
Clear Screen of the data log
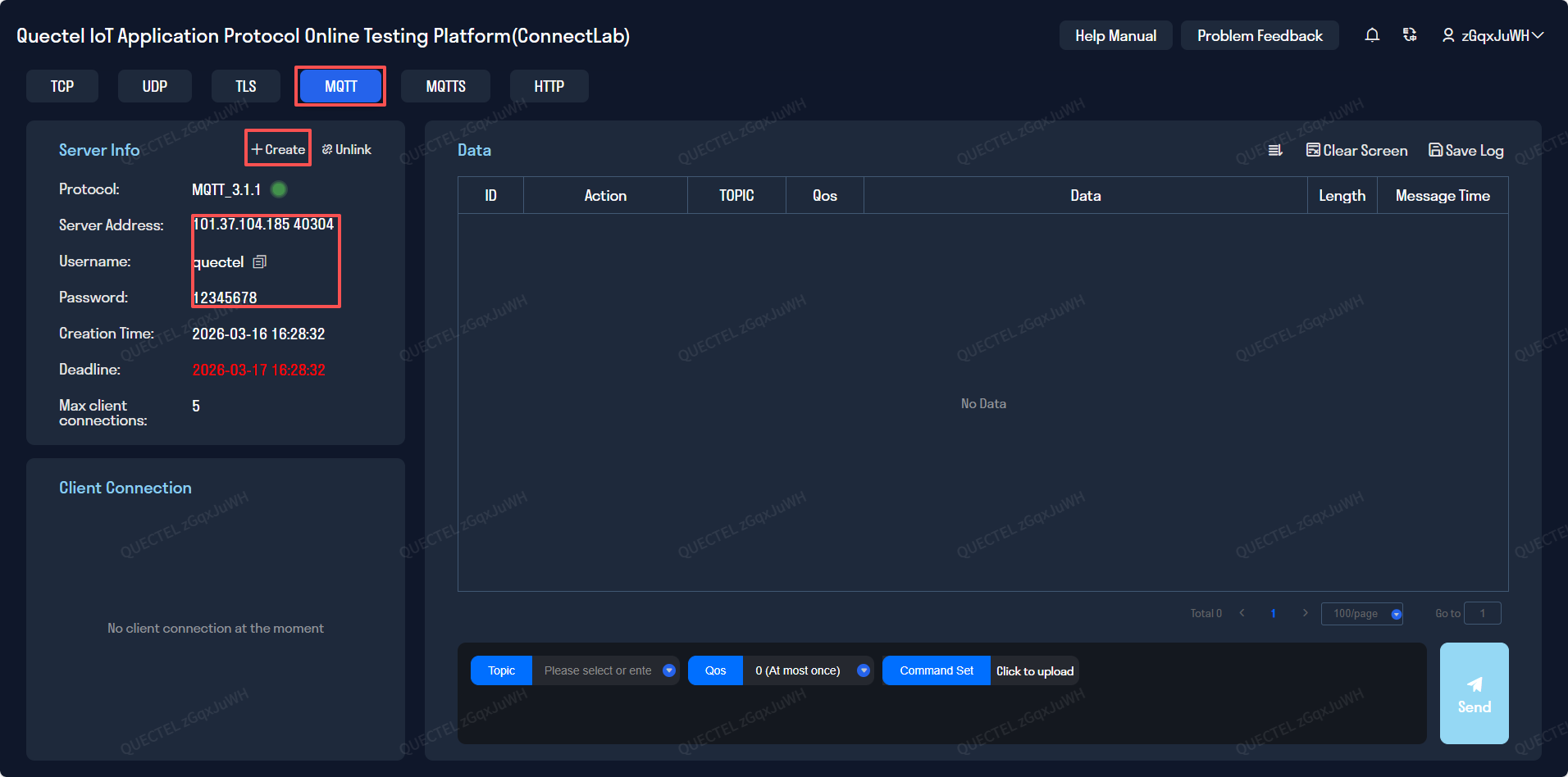(1356, 150)
